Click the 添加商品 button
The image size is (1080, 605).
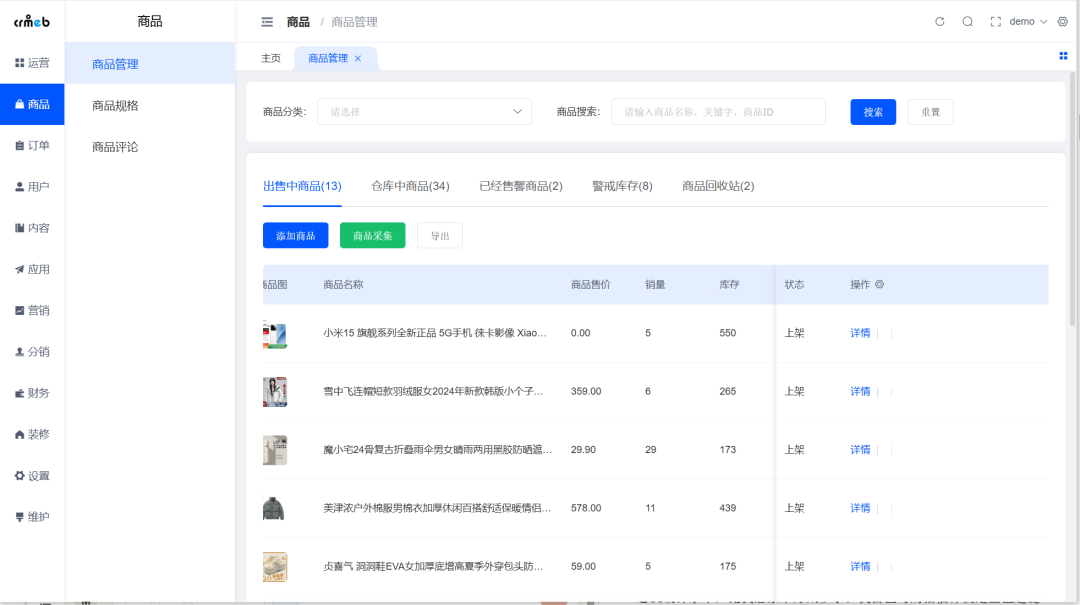coord(295,235)
